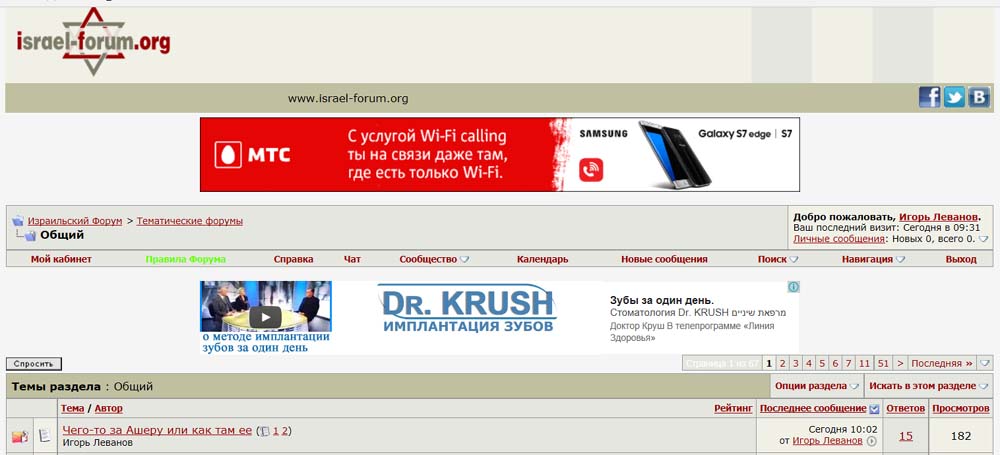
Task: Open the Личные сообщения link
Action: click(x=839, y=239)
